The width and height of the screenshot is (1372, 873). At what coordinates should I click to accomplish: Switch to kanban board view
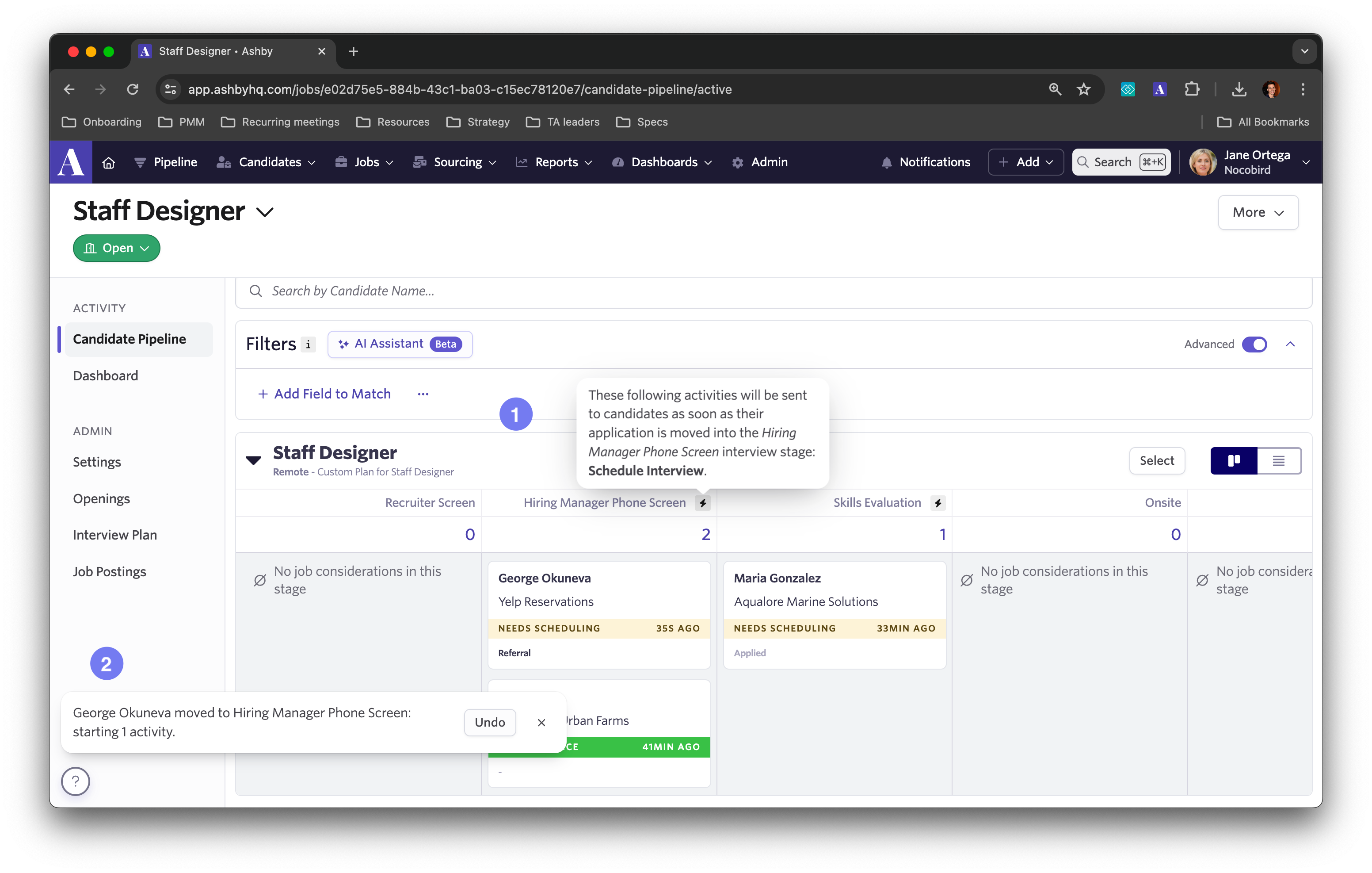(1234, 461)
